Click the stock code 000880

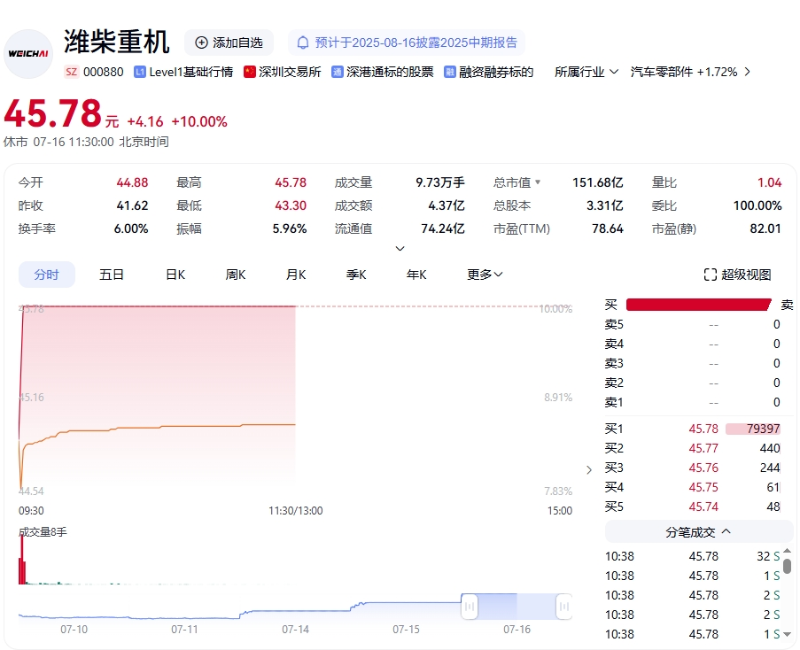(x=103, y=72)
